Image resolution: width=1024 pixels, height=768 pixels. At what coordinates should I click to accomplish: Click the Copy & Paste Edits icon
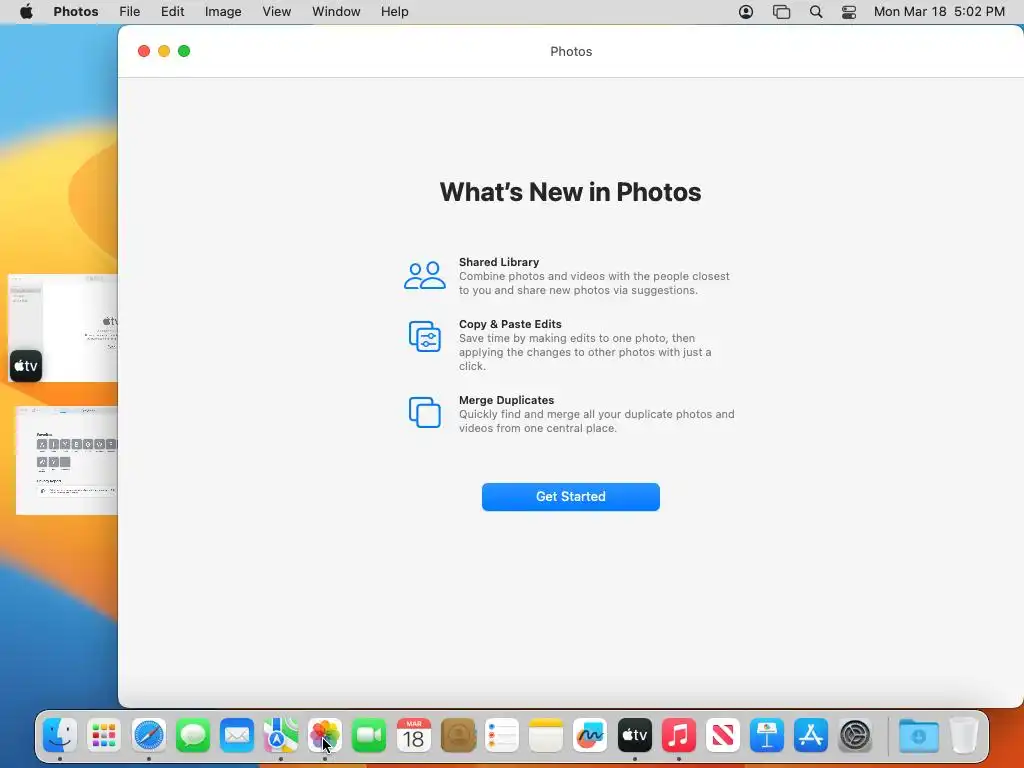pos(424,336)
